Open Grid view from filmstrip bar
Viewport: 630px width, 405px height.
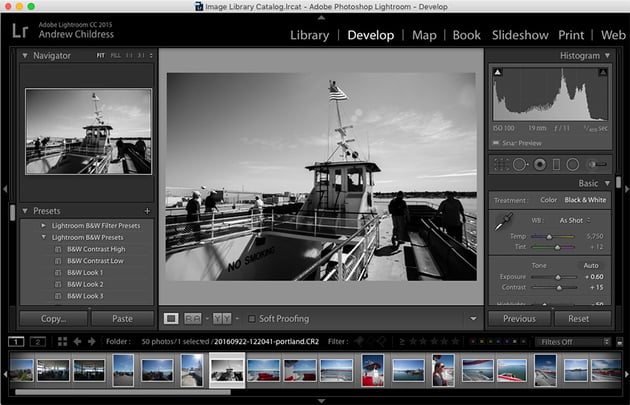click(62, 342)
